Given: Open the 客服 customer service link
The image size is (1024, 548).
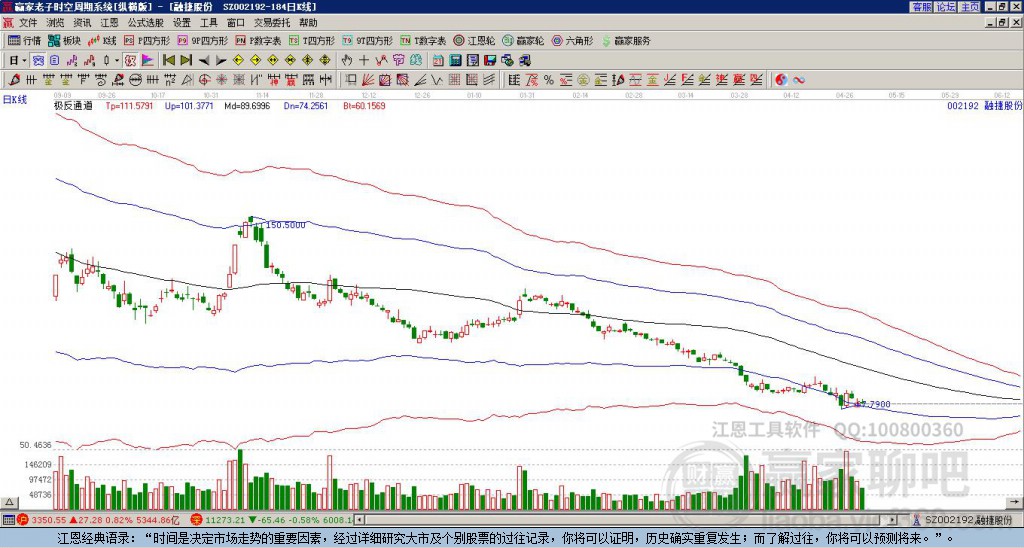Looking at the screenshot, I should click(x=922, y=7).
